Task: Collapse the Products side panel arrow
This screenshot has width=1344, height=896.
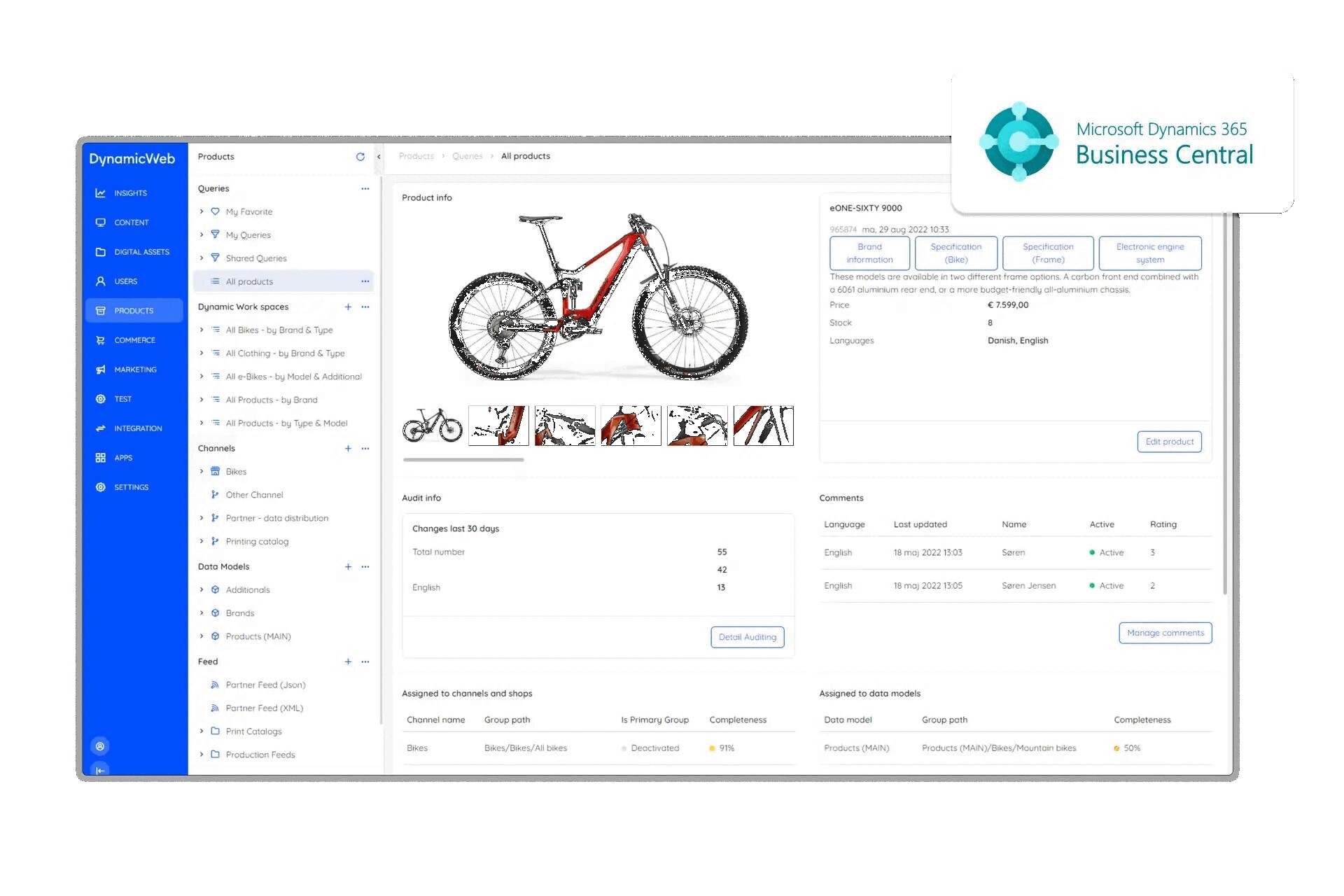Action: click(x=379, y=157)
